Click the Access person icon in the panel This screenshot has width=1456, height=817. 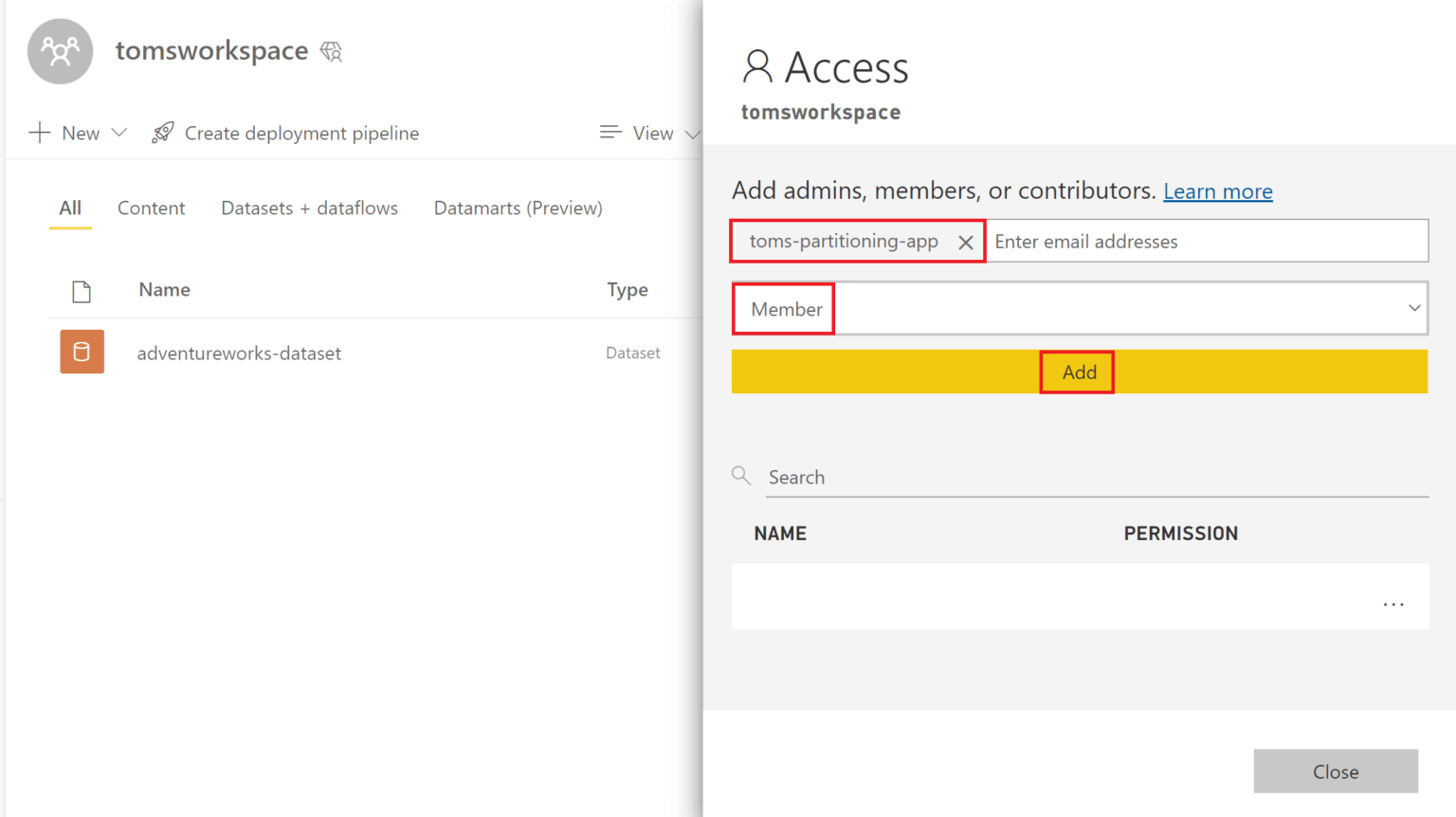755,65
